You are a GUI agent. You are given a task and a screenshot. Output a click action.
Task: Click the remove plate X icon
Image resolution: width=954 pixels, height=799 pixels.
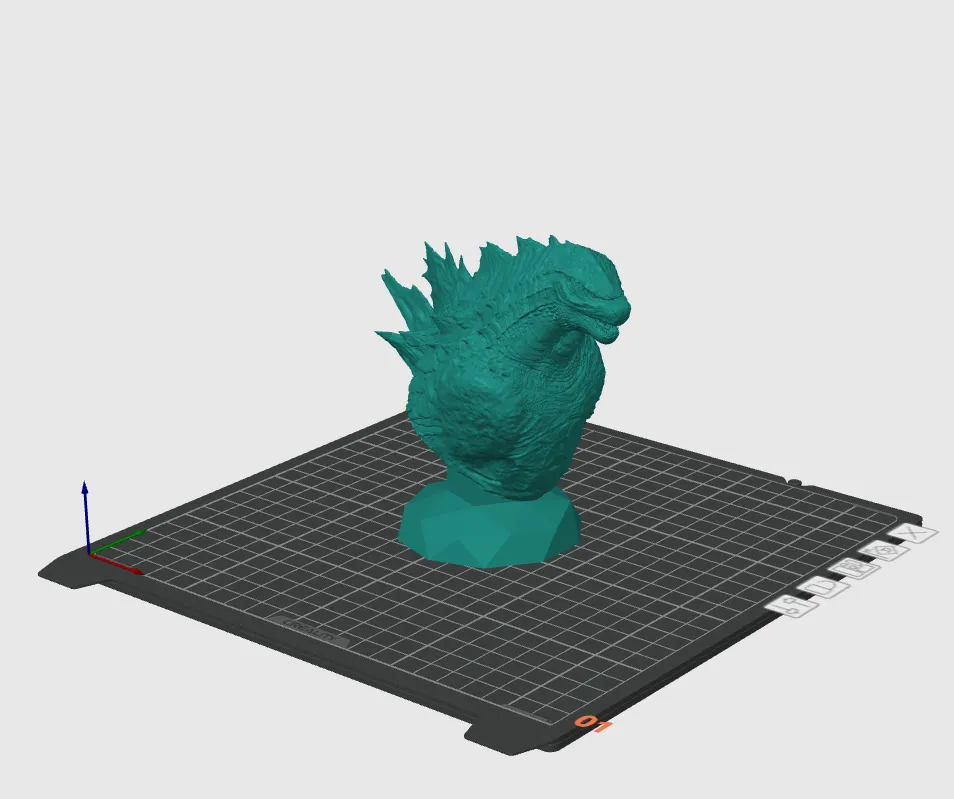pos(913,534)
